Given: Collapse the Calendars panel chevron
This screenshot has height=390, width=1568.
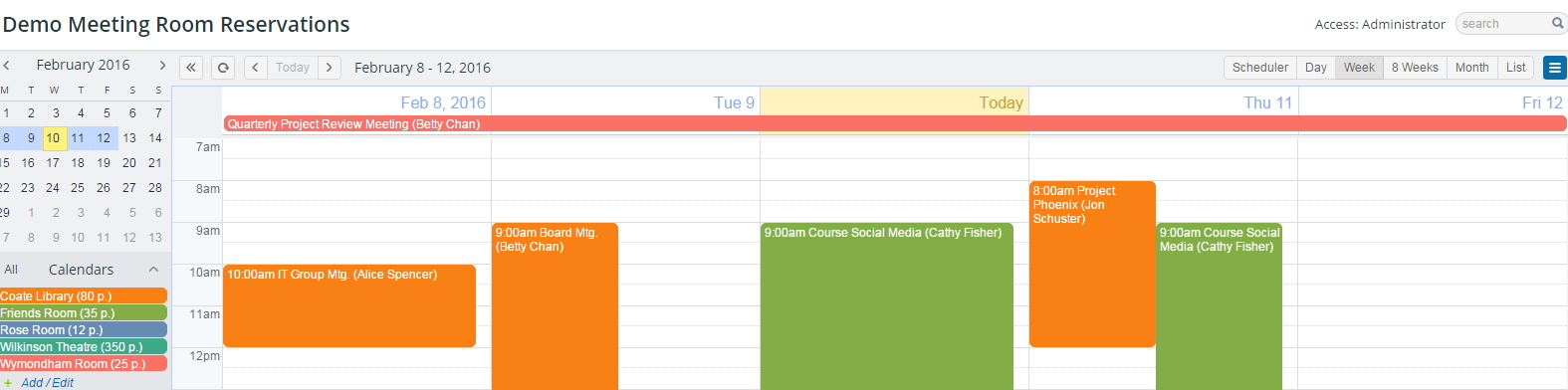Looking at the screenshot, I should coord(153,270).
